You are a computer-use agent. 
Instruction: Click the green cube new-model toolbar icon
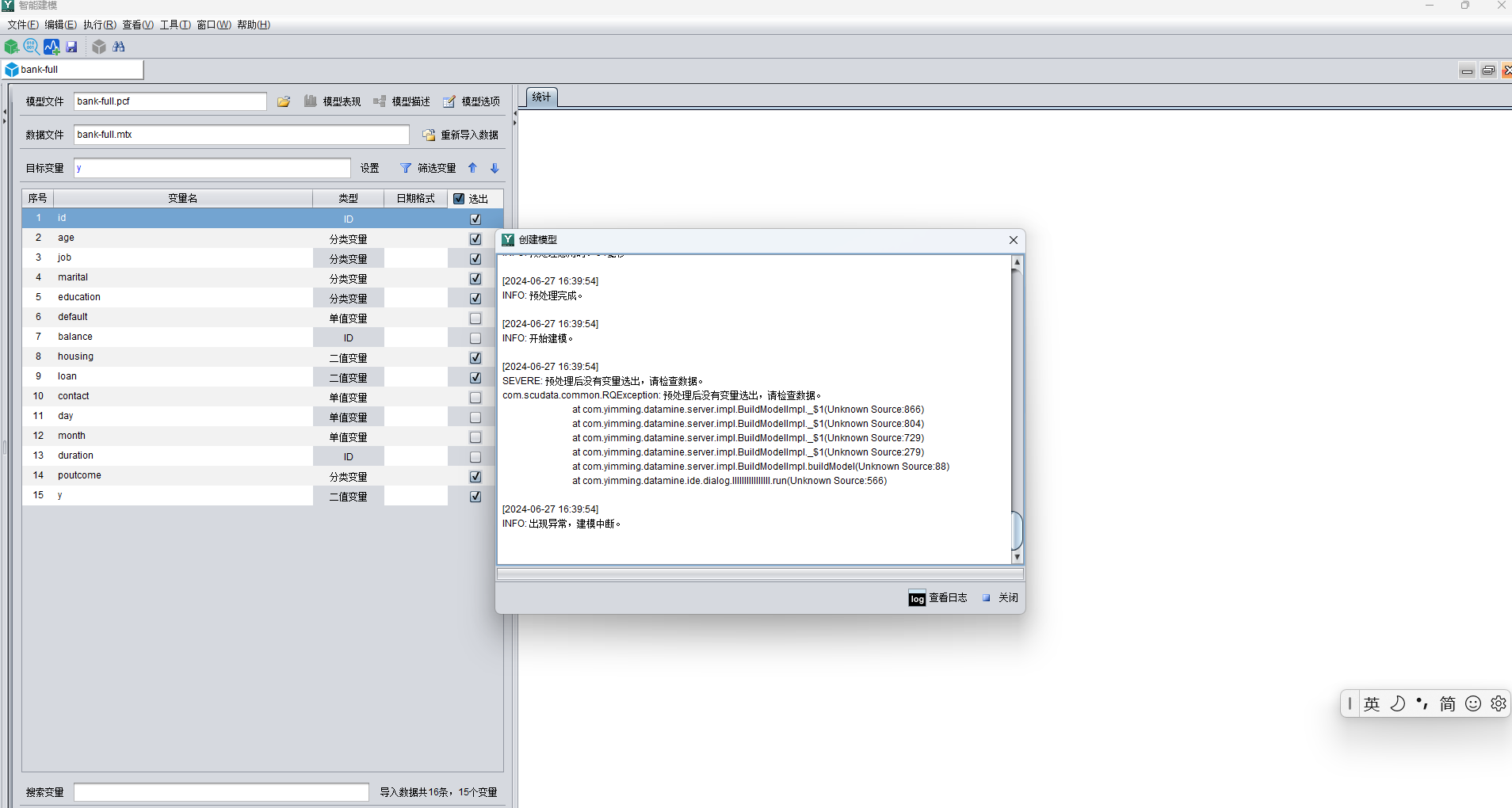click(x=12, y=47)
